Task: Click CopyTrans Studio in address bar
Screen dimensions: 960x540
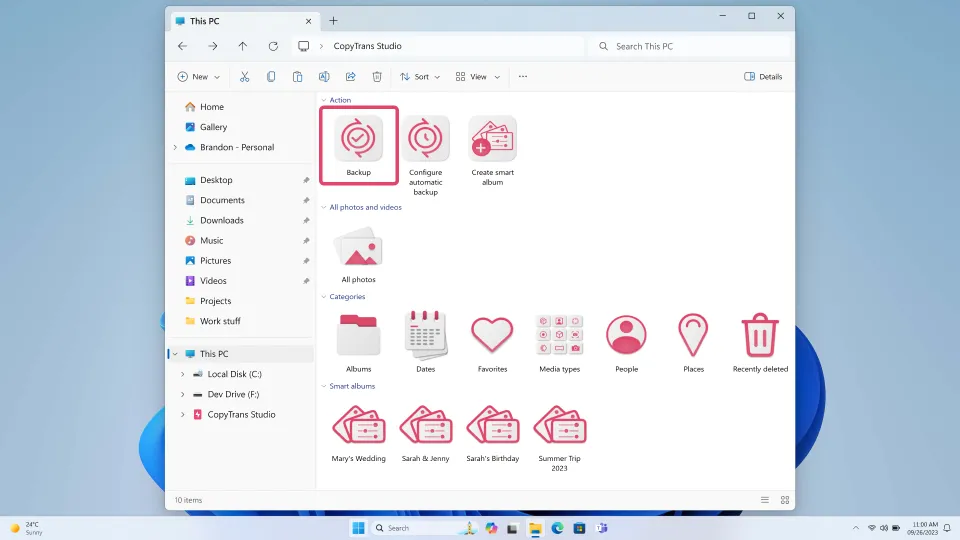Action: click(367, 46)
